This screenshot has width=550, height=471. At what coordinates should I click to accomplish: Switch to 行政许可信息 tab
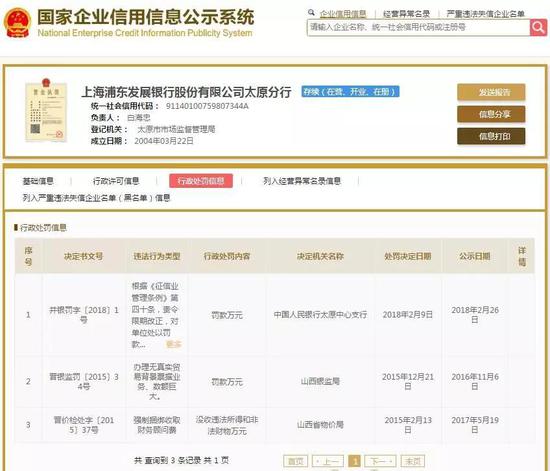(116, 181)
